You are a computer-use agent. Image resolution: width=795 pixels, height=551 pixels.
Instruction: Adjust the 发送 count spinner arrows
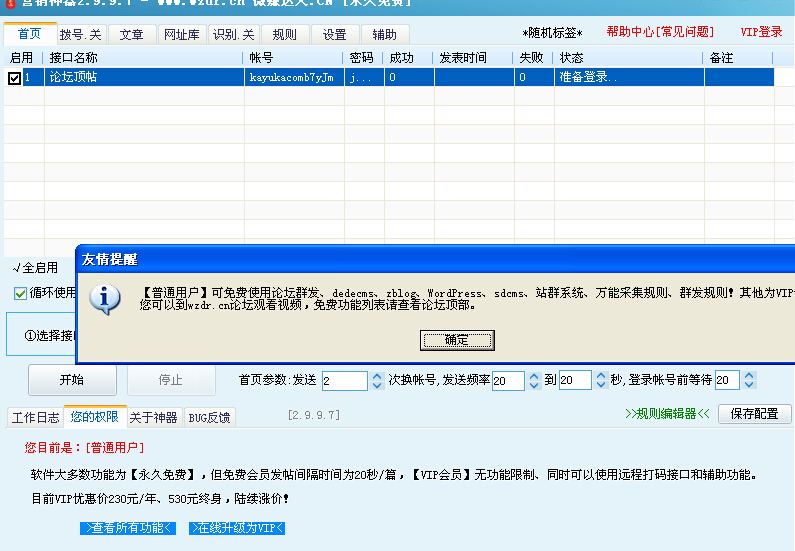click(377, 380)
